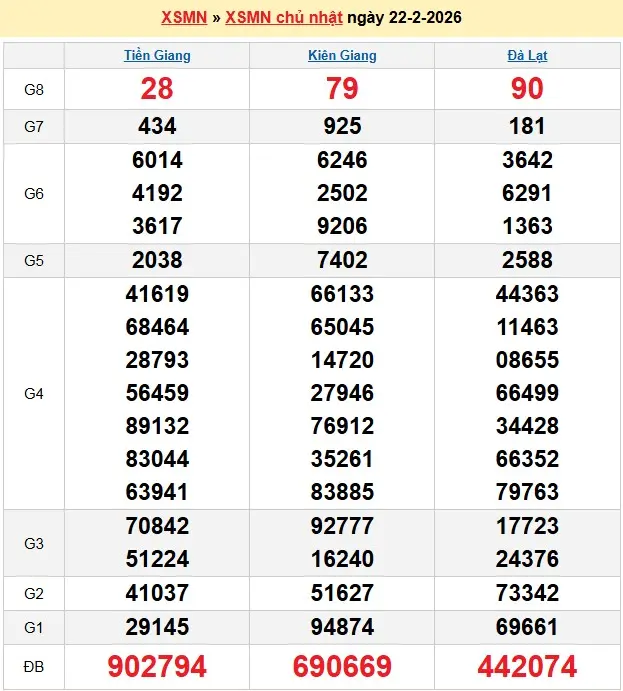Click the G8 row label
The height and width of the screenshot is (691, 623).
tap(34, 89)
